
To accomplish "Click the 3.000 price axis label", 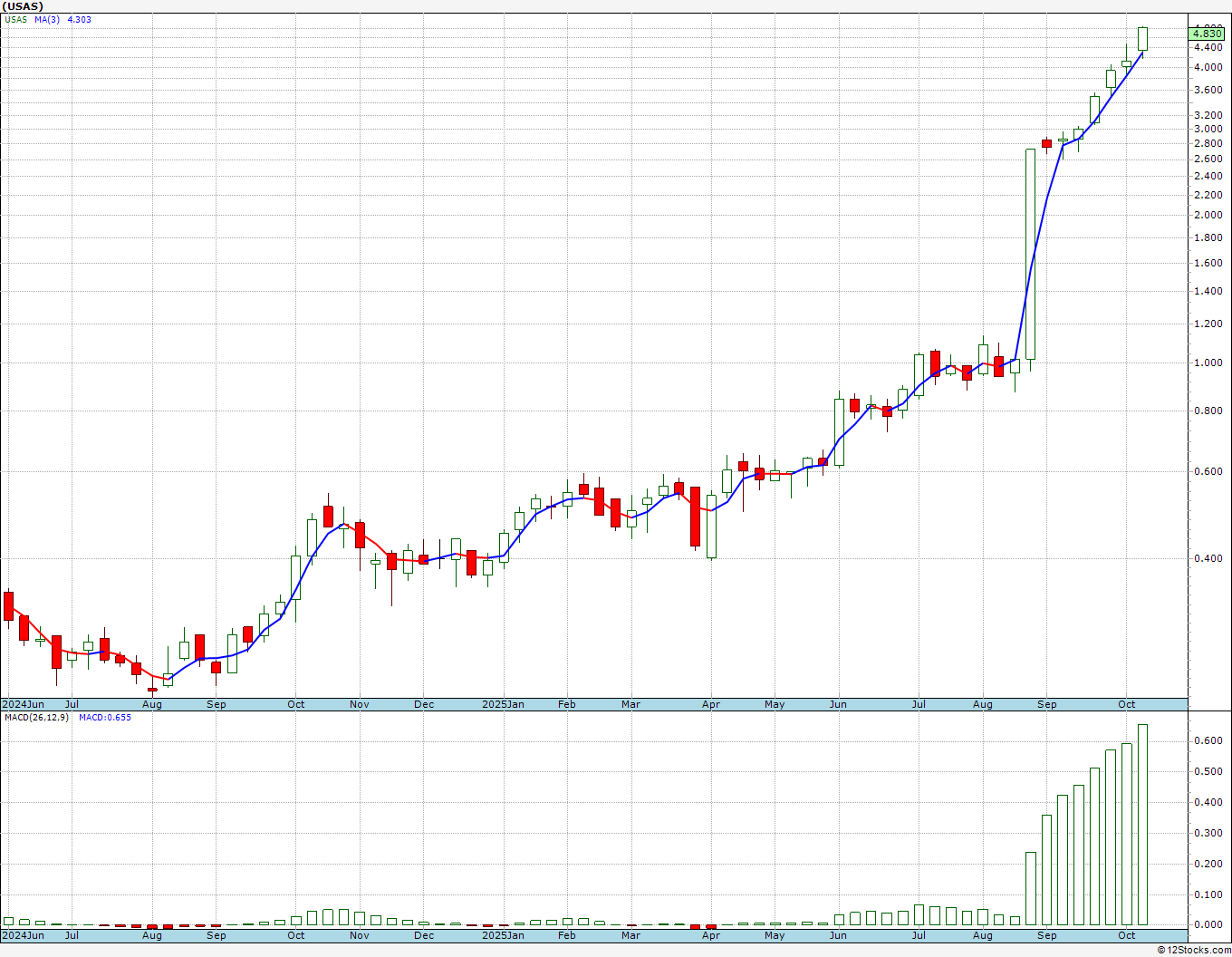I will click(x=1208, y=129).
